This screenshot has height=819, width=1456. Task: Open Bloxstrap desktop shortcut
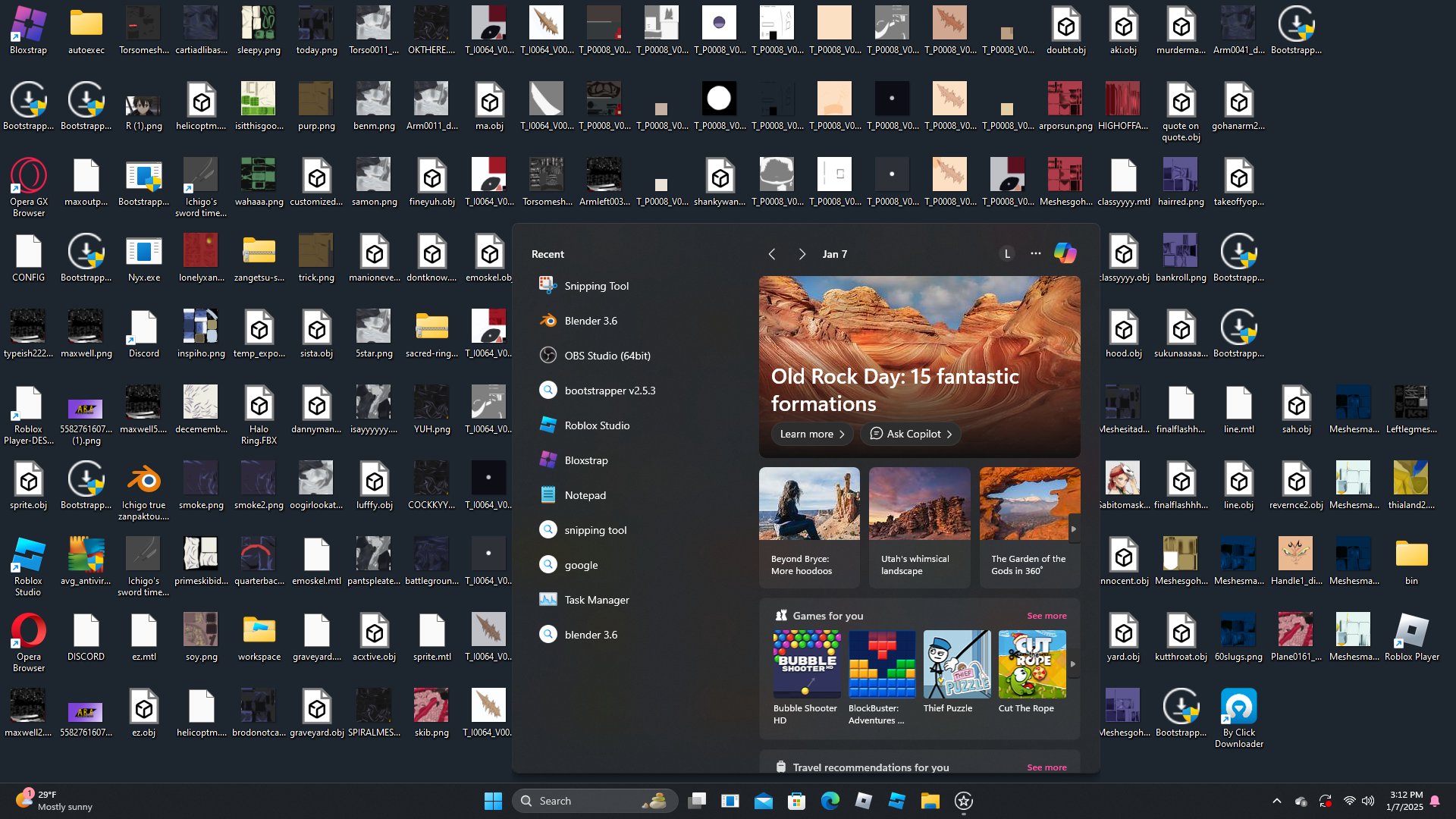coord(28,26)
